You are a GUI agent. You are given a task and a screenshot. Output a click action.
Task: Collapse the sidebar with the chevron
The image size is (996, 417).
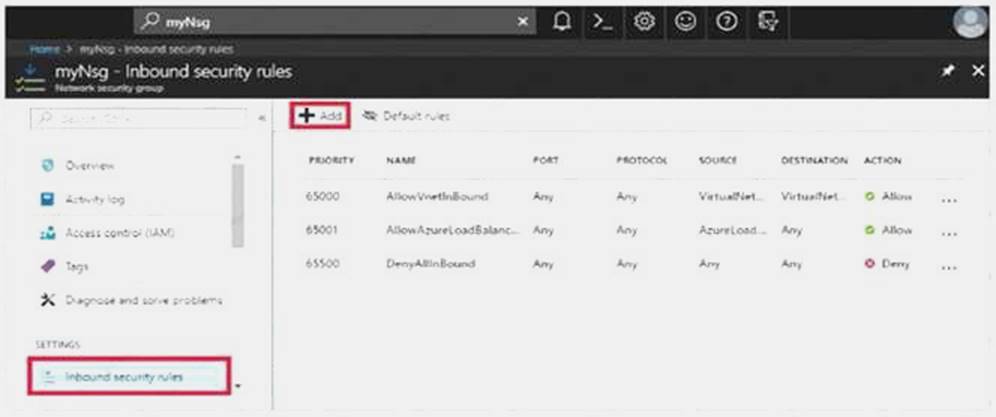coord(262,118)
